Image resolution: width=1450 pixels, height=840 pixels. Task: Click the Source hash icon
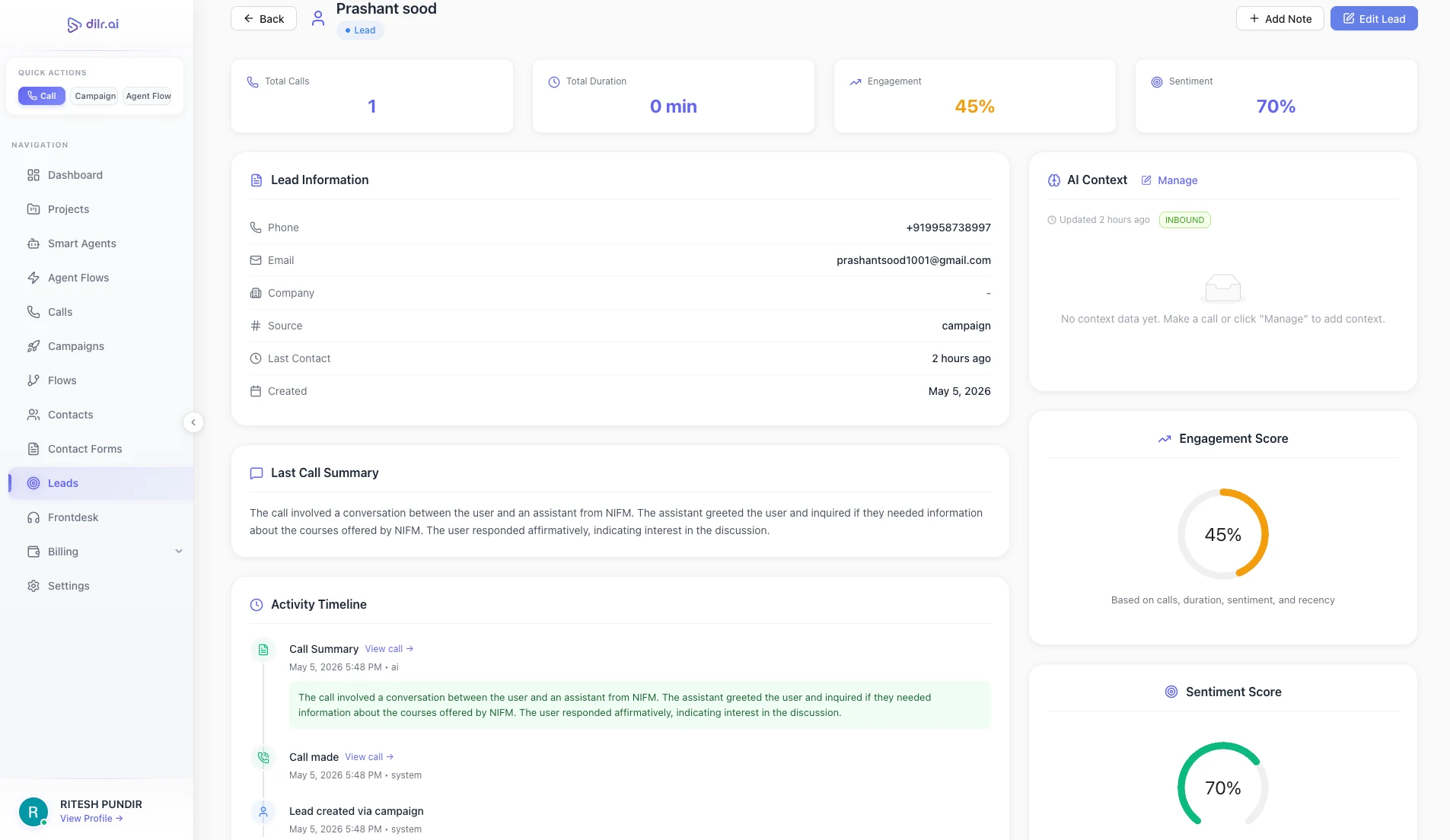click(x=256, y=326)
